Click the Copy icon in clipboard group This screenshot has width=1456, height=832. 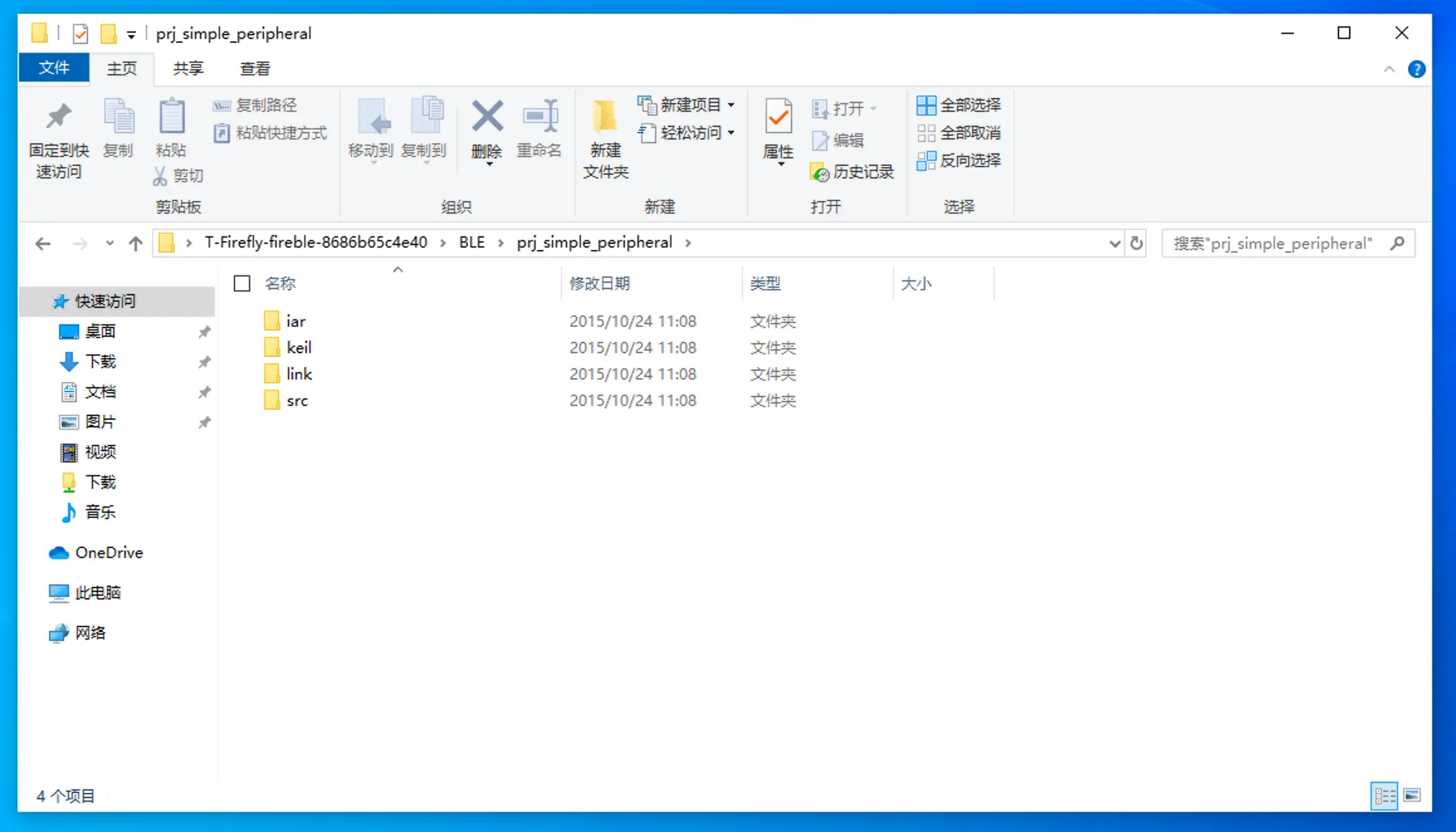click(118, 117)
